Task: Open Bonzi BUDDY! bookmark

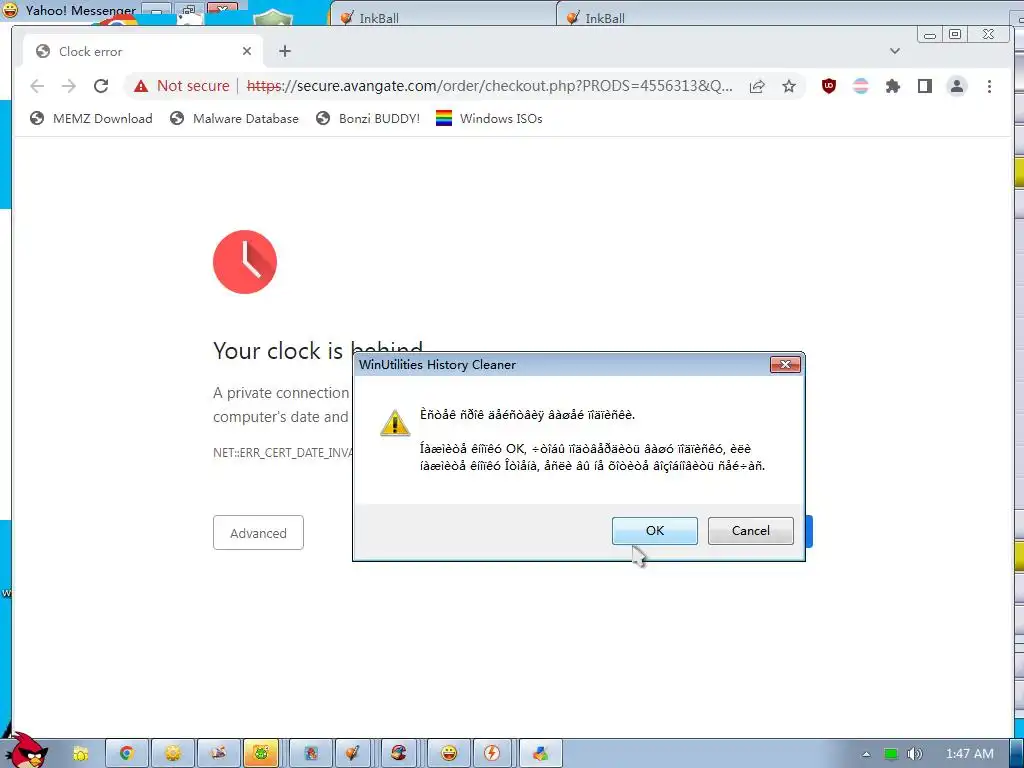Action: [368, 118]
